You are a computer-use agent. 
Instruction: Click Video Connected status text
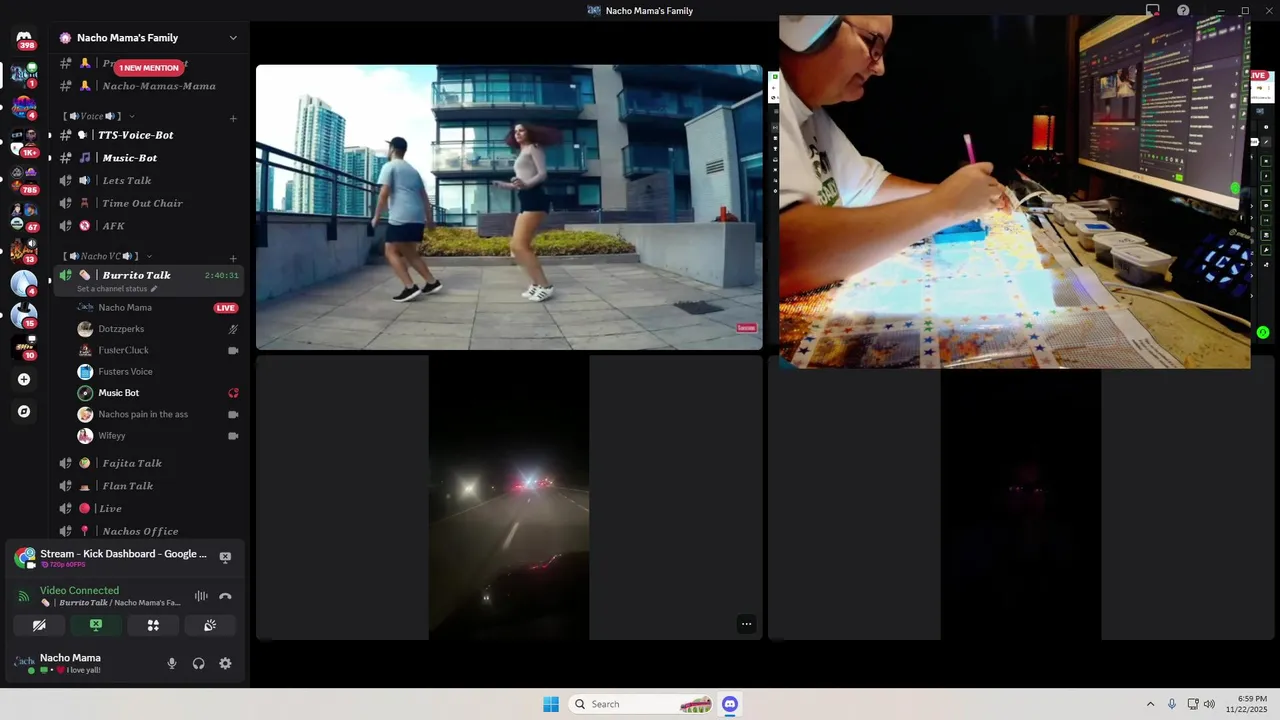79,590
